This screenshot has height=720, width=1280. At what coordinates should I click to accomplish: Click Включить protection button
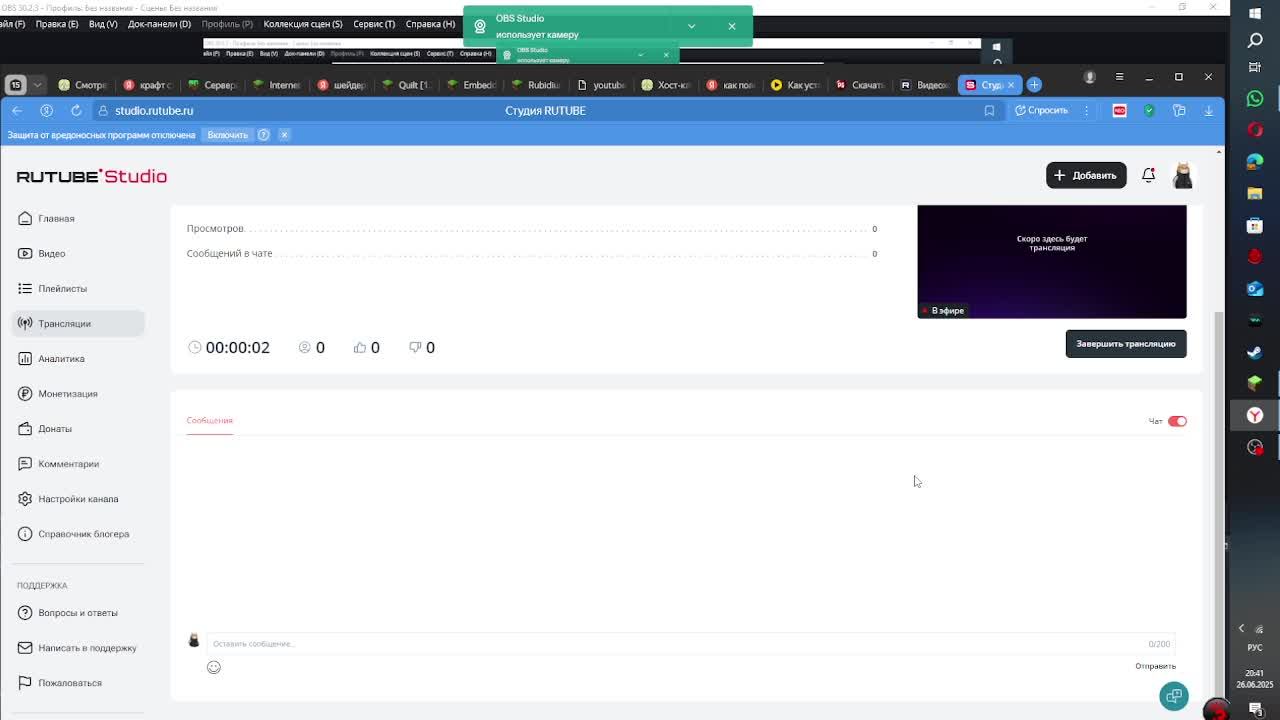(227, 134)
